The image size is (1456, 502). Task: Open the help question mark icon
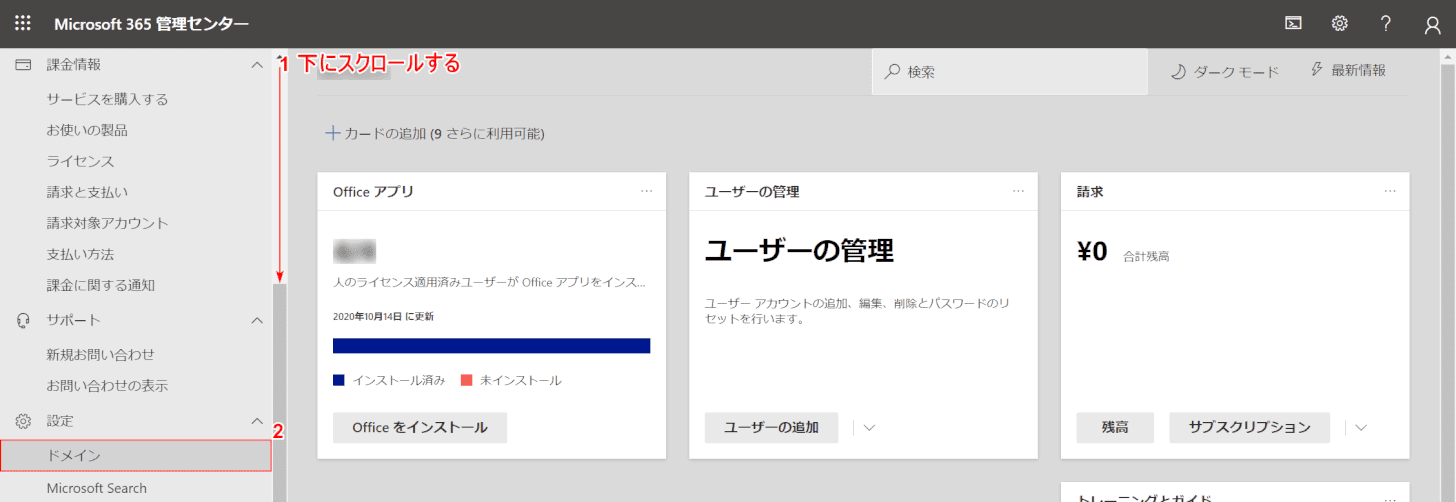click(x=1386, y=24)
